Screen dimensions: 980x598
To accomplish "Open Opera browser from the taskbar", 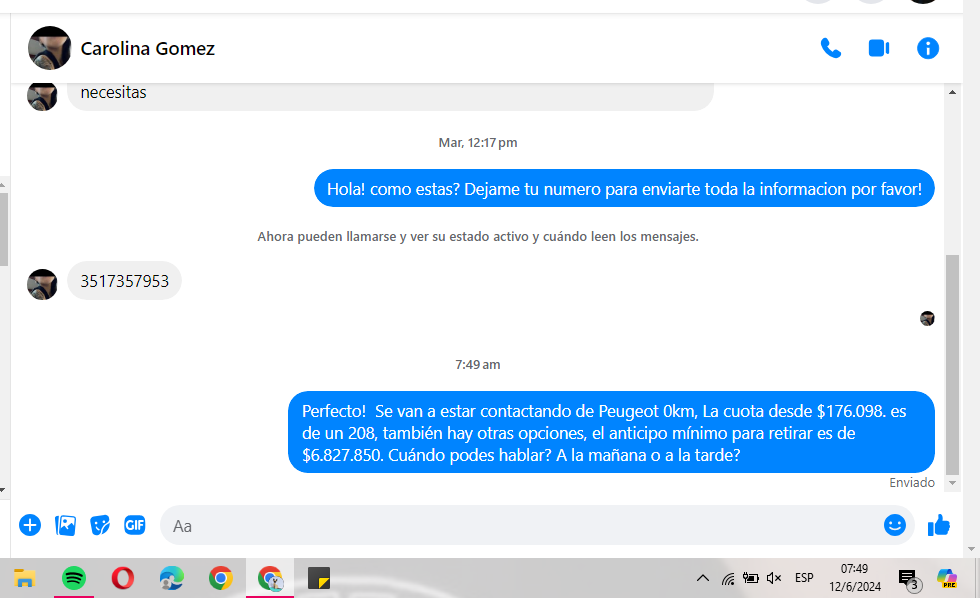I will click(x=122, y=579).
